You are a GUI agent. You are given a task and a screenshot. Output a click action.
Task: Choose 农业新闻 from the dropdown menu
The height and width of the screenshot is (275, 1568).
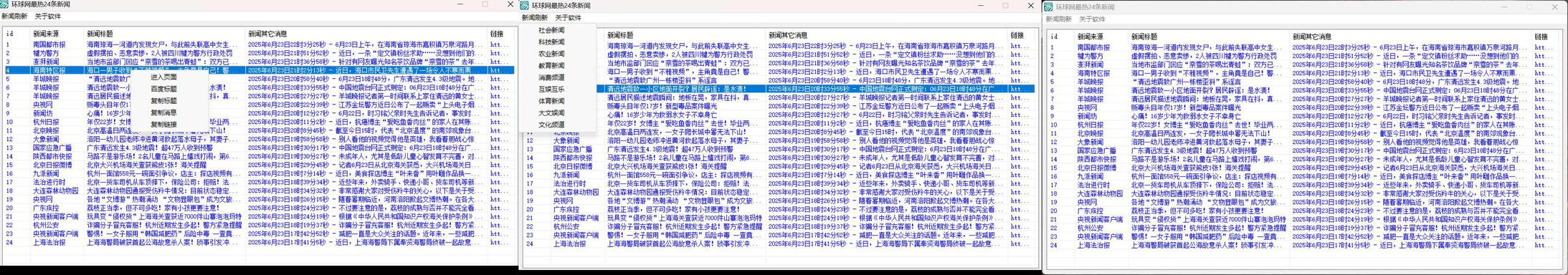point(551,54)
